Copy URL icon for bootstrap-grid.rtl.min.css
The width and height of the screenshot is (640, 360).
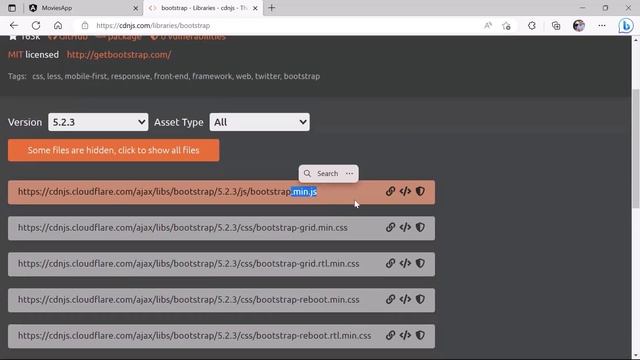[390, 263]
